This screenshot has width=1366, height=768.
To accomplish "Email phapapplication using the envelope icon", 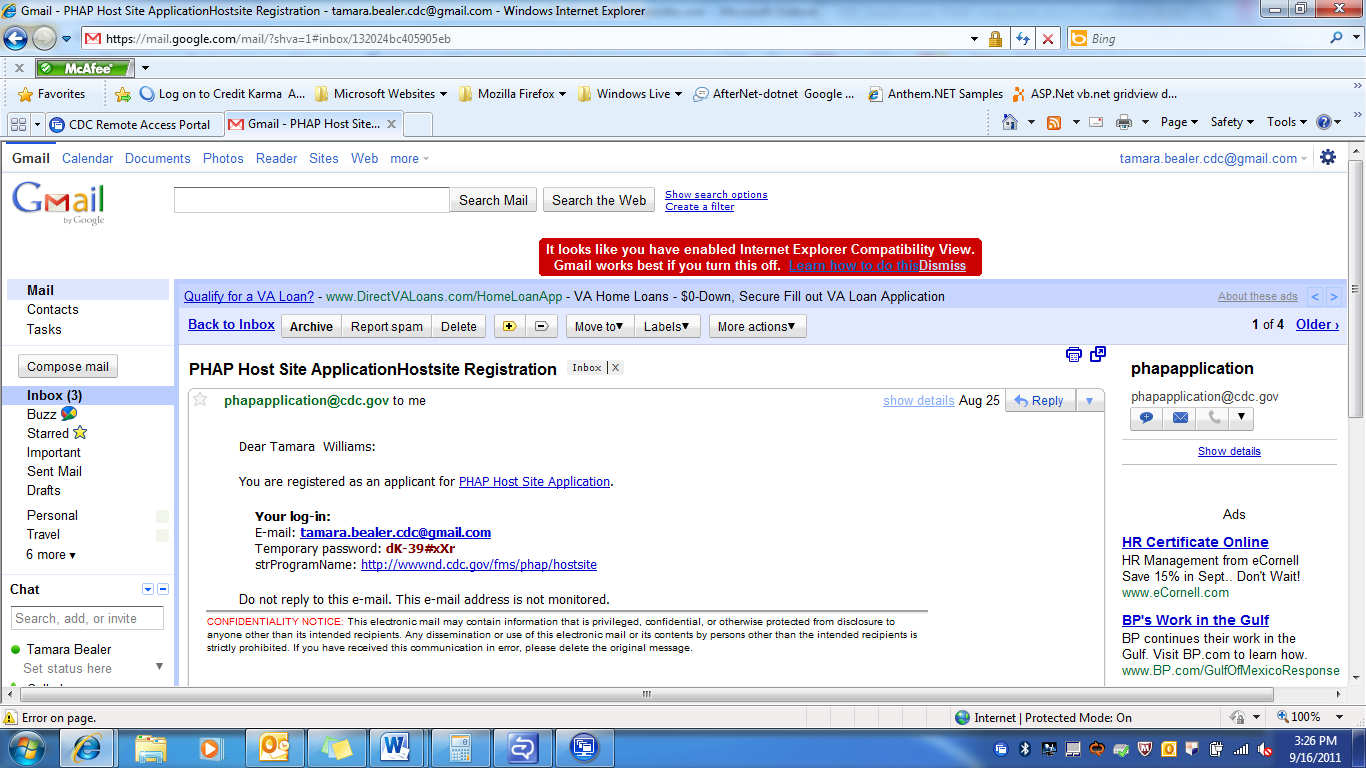I will point(1181,418).
